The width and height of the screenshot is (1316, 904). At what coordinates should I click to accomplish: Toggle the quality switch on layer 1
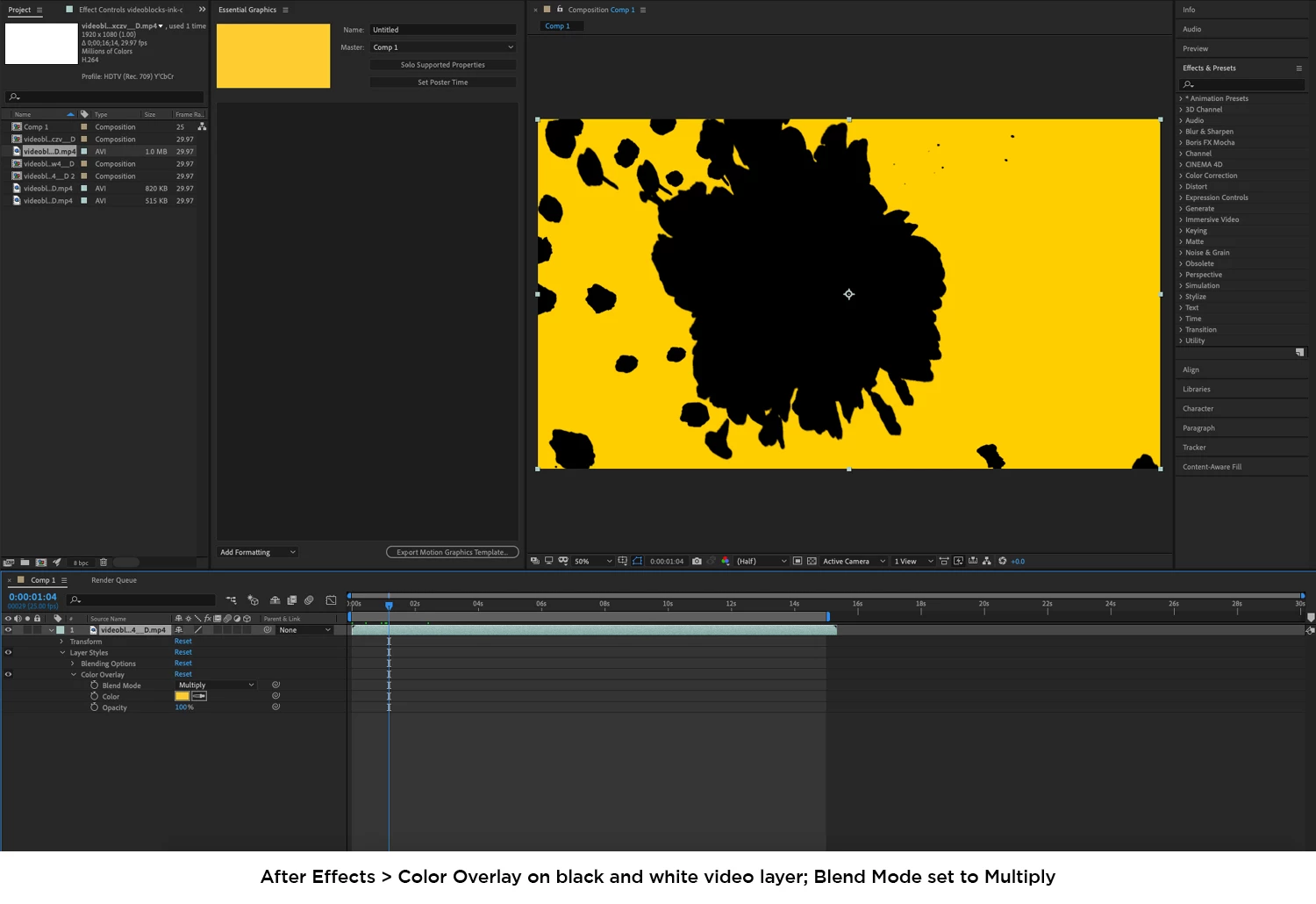[x=198, y=630]
